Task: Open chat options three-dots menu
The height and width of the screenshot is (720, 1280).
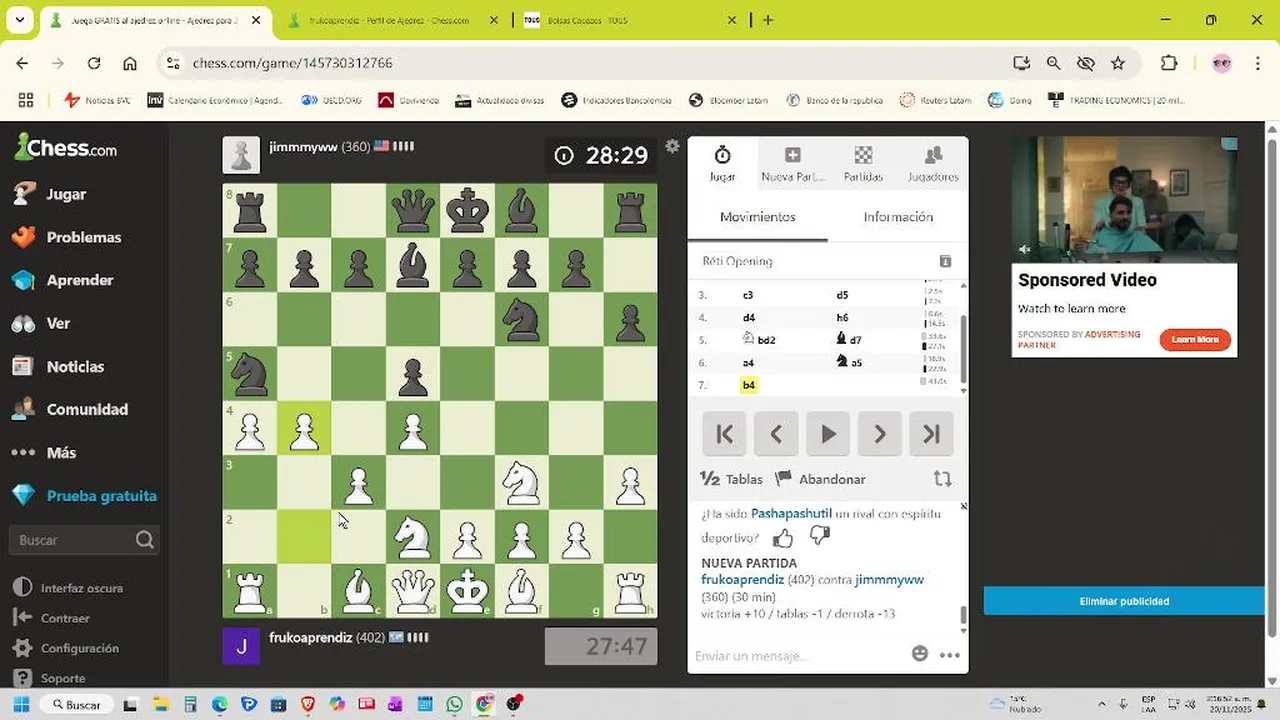Action: 950,655
